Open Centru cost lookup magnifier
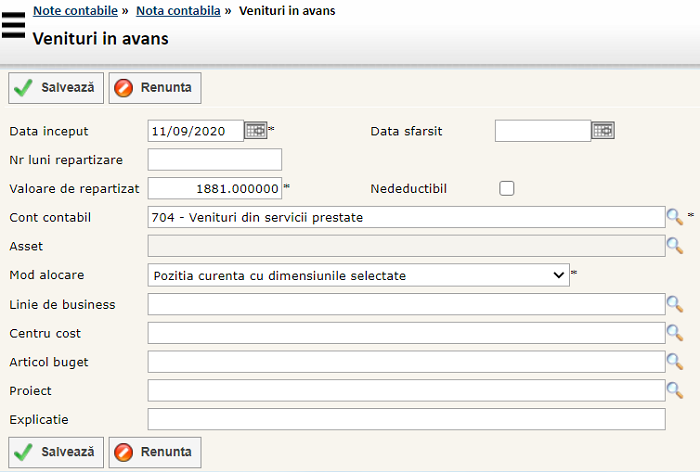 (x=675, y=333)
